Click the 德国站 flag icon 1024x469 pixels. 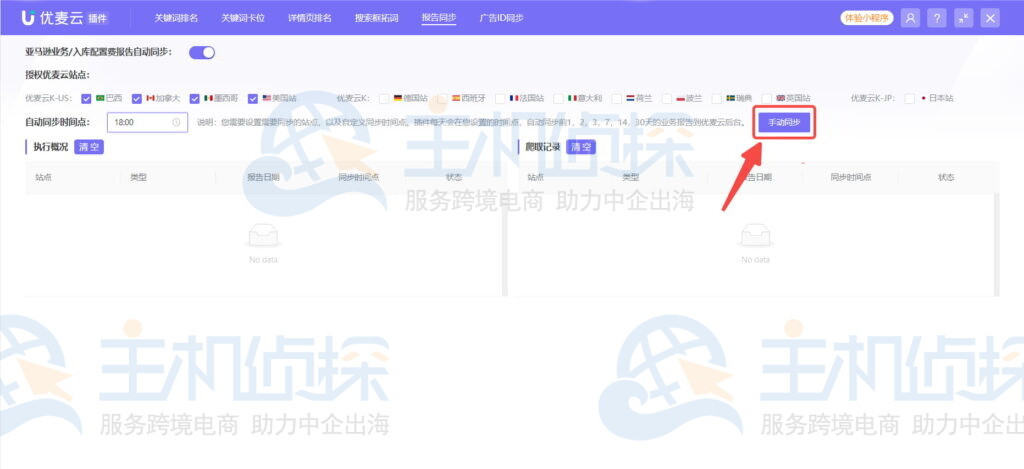(398, 98)
